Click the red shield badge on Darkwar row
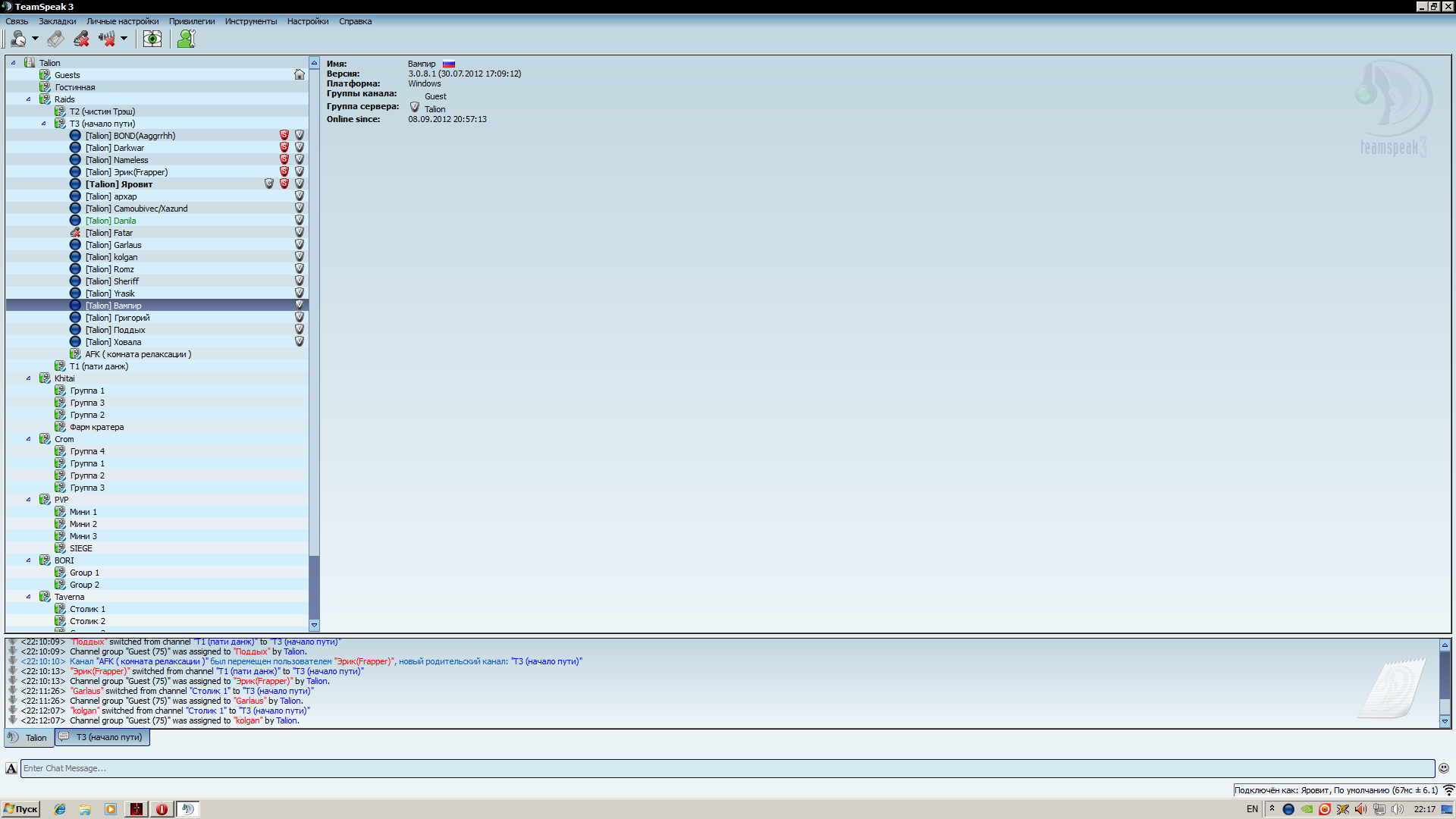The image size is (1456, 819). point(284,147)
